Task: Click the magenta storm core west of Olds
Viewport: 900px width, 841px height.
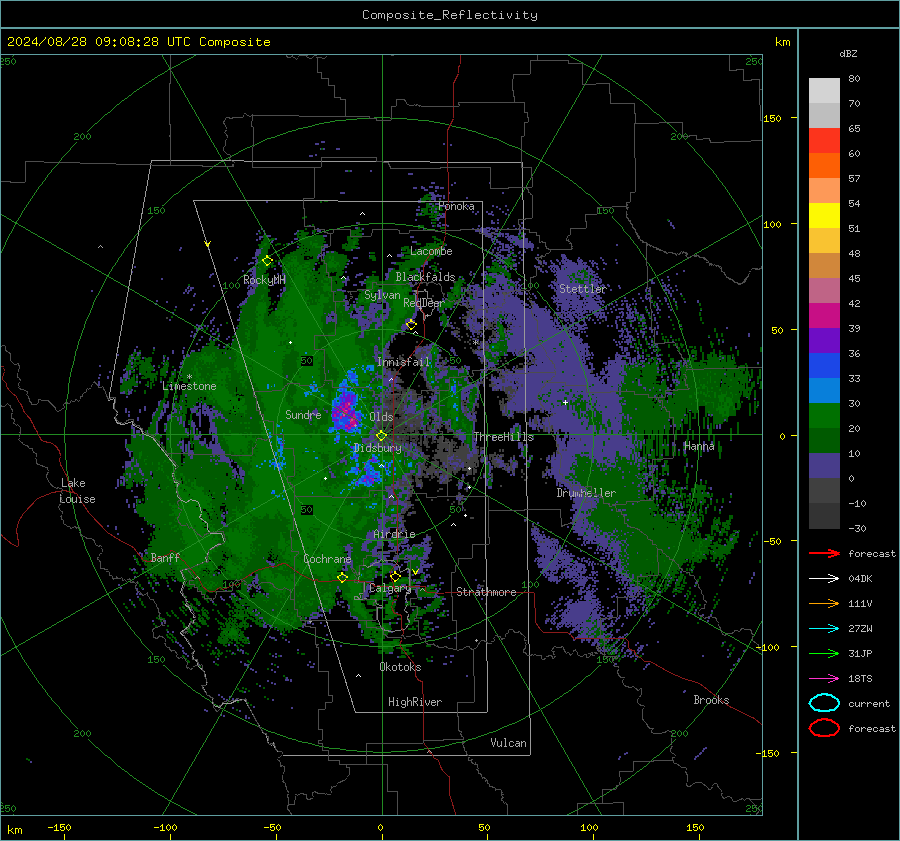Action: [346, 411]
